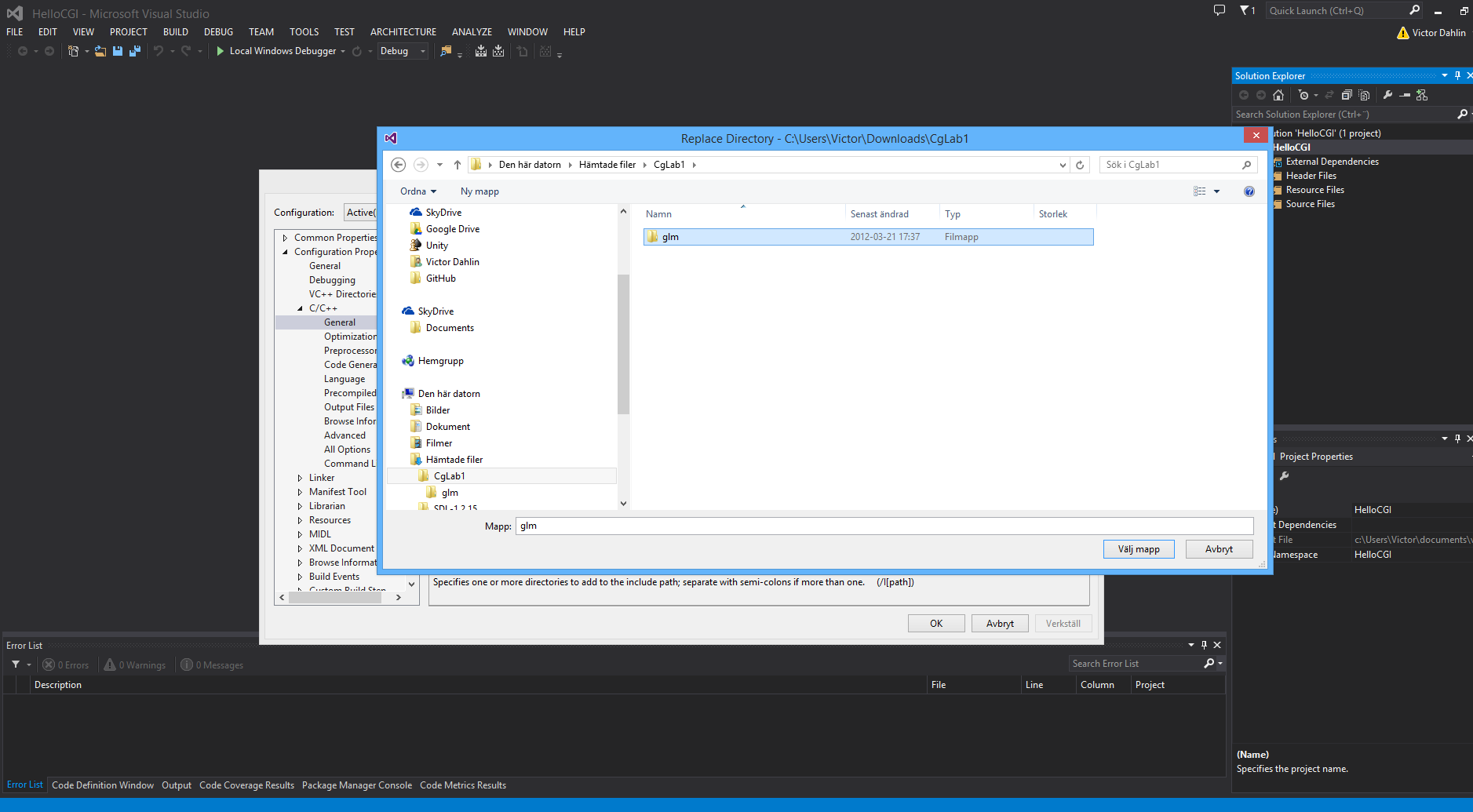The image size is (1473, 812).
Task: Select the glm folder in file list
Action: tap(868, 237)
